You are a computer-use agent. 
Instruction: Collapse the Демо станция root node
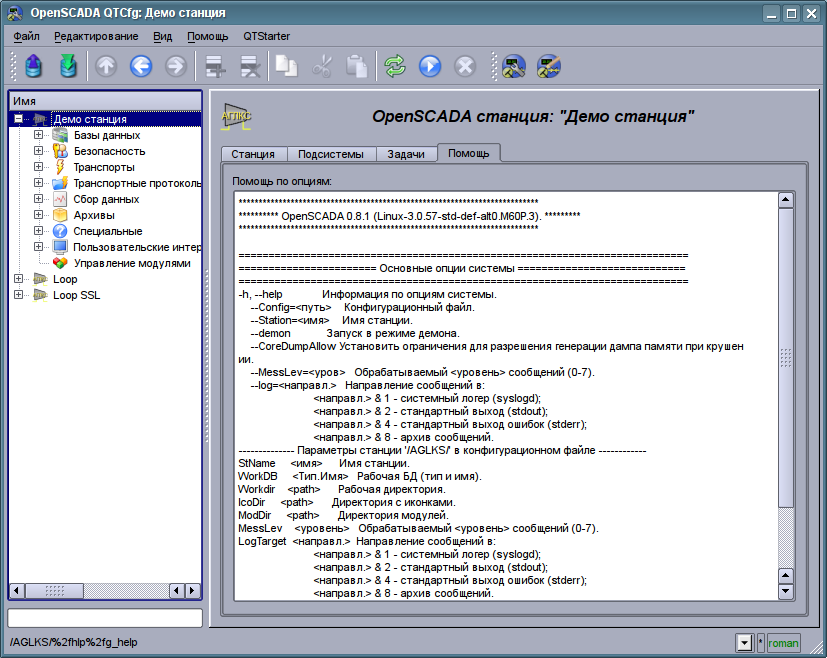coord(18,119)
